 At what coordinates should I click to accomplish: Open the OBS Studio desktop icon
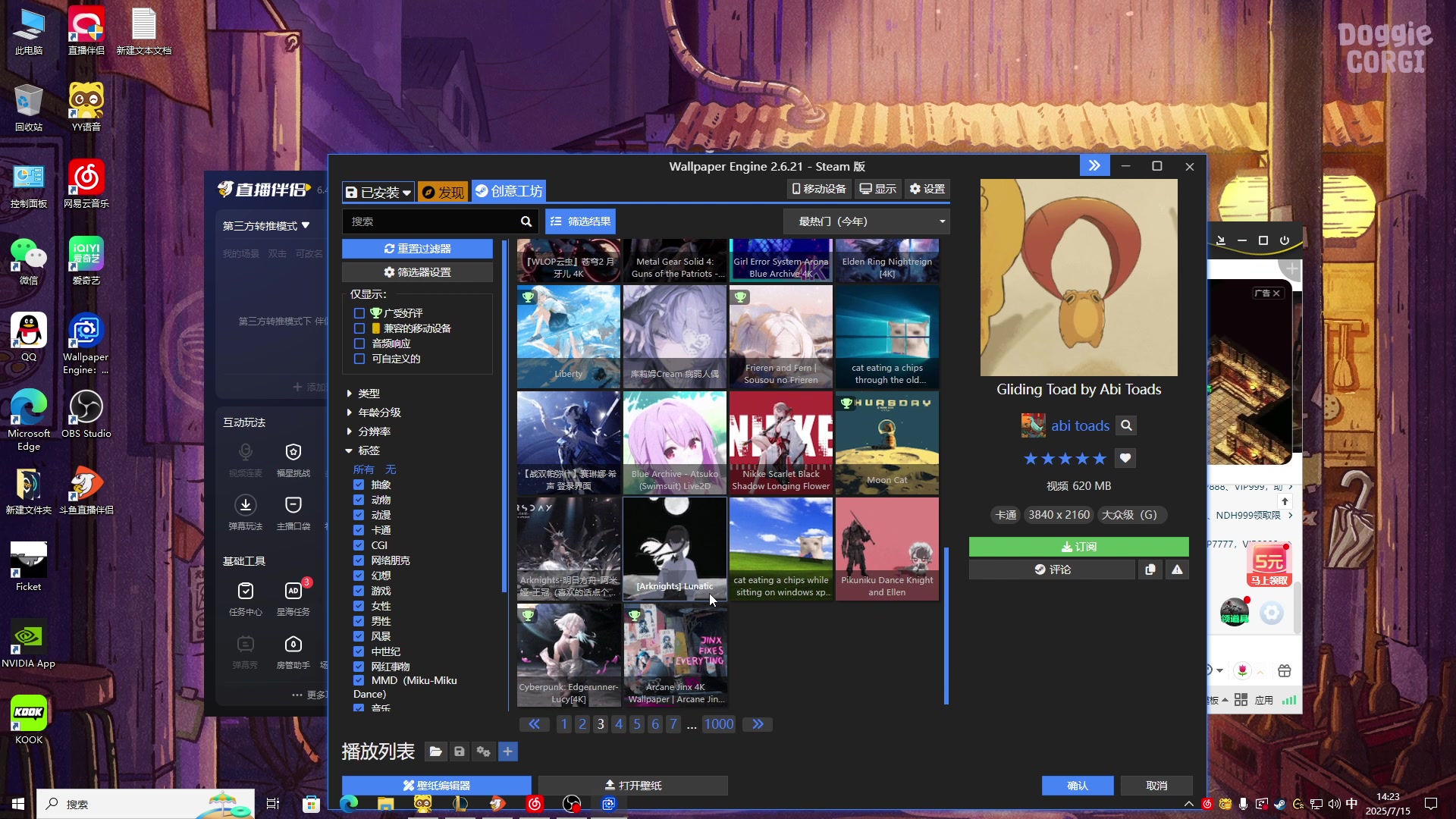[x=86, y=414]
